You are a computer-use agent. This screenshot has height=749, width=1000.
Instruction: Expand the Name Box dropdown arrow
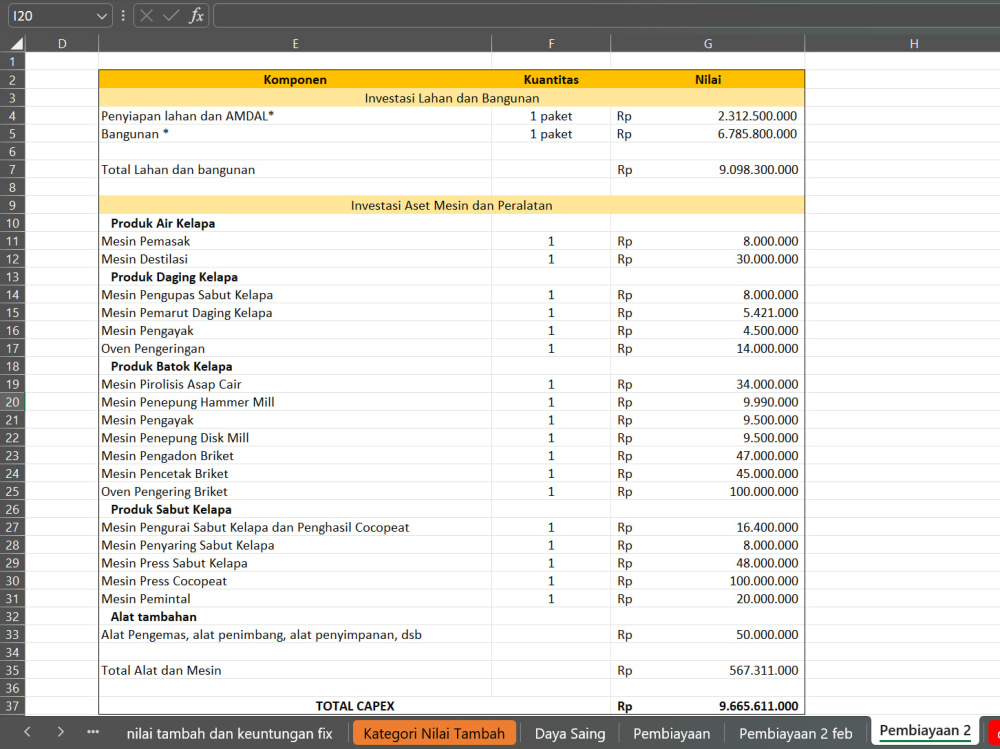(101, 16)
